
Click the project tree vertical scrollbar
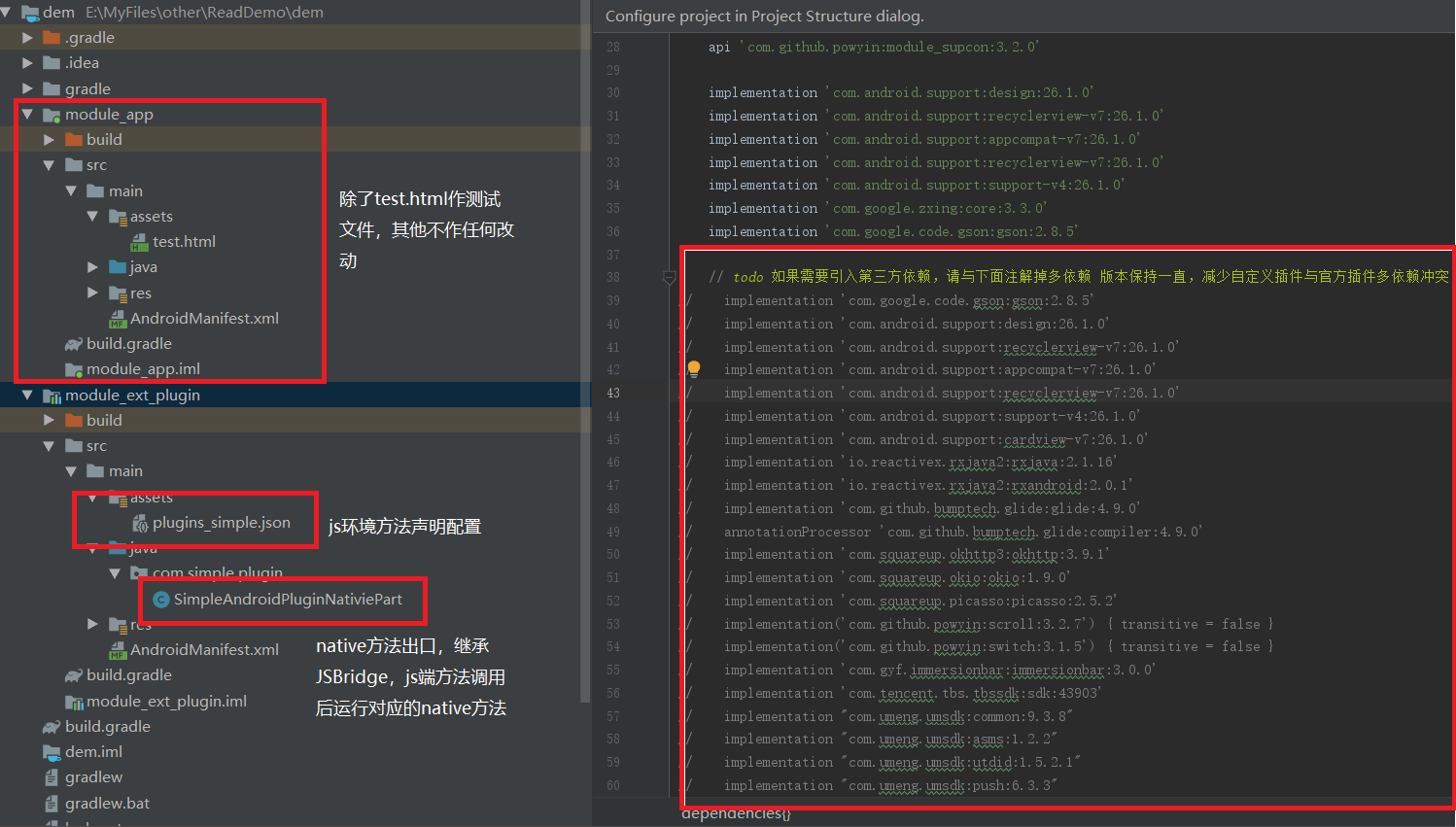[585, 350]
